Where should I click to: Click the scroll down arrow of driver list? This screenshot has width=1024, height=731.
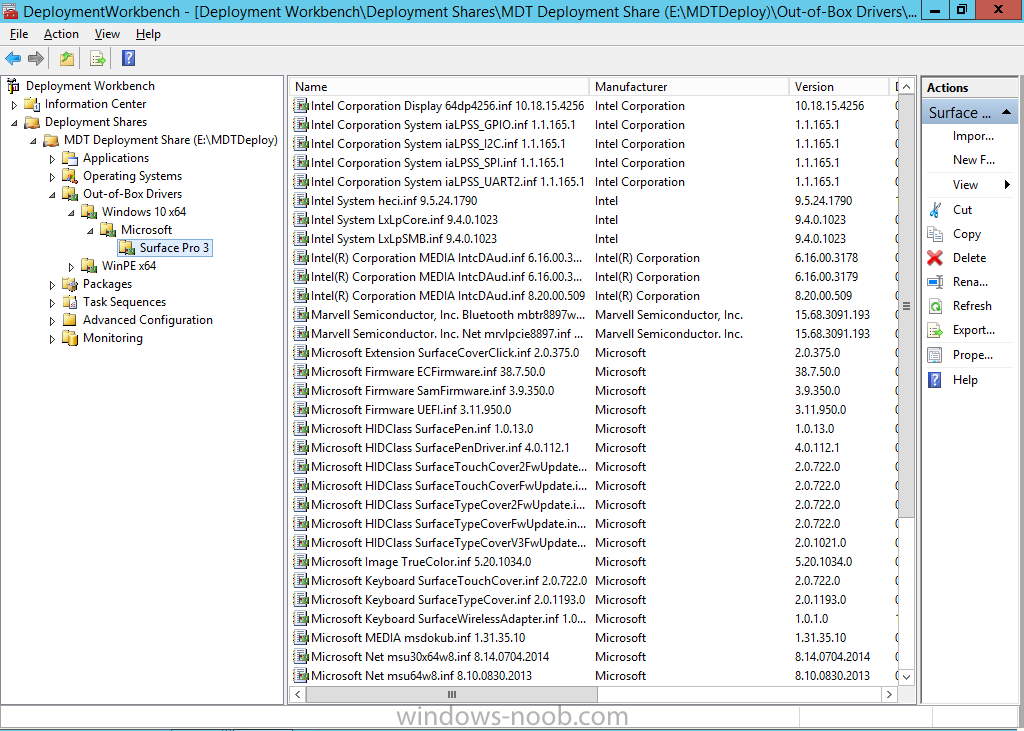906,677
